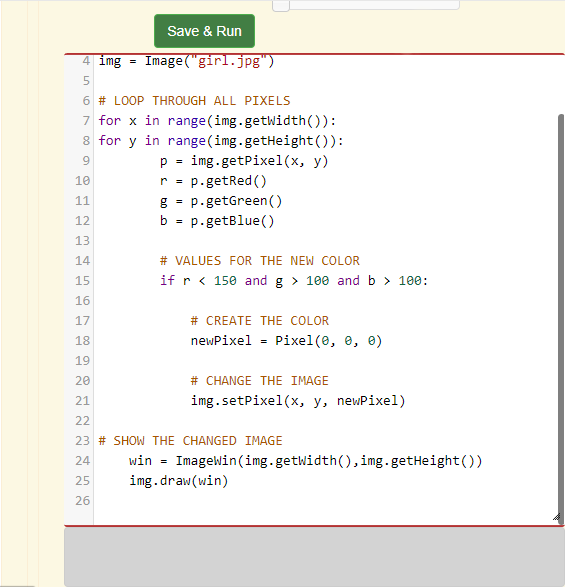The width and height of the screenshot is (565, 587).
Task: Click the newPixel = Pixel(0, 0, 0) line
Action: coord(286,341)
